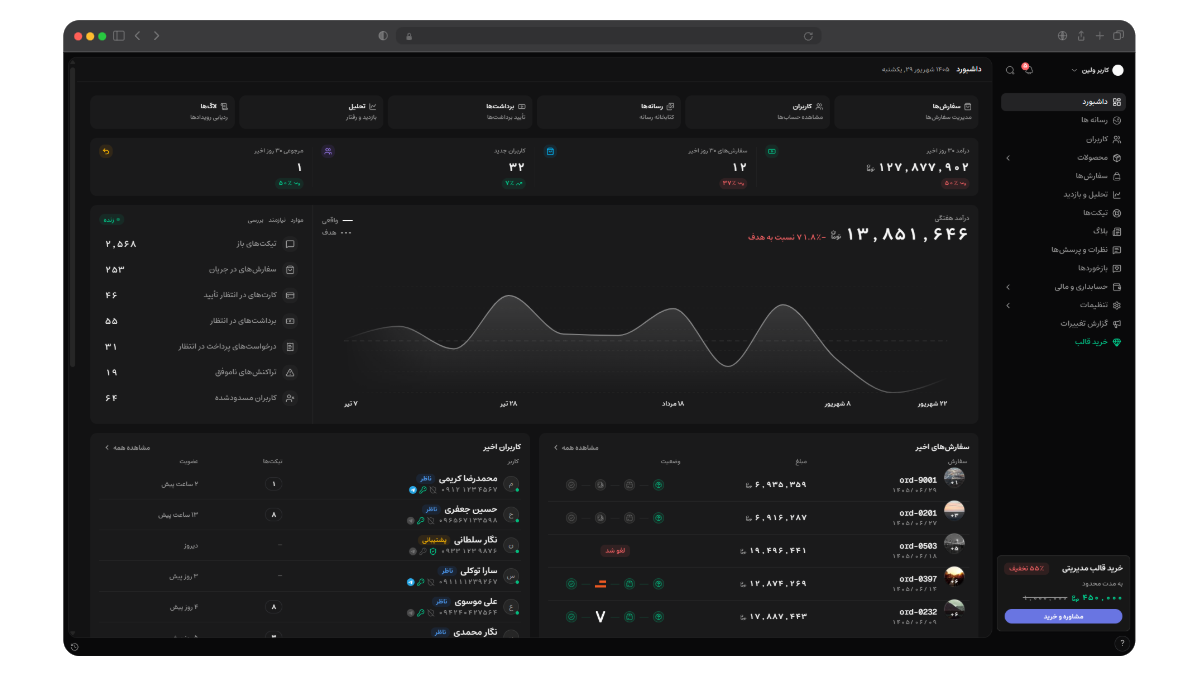Image resolution: width=1200 pixels, height=675 pixels.
Task: Click the open tickets (تیکت‌های باز) icon
Action: coord(290,244)
